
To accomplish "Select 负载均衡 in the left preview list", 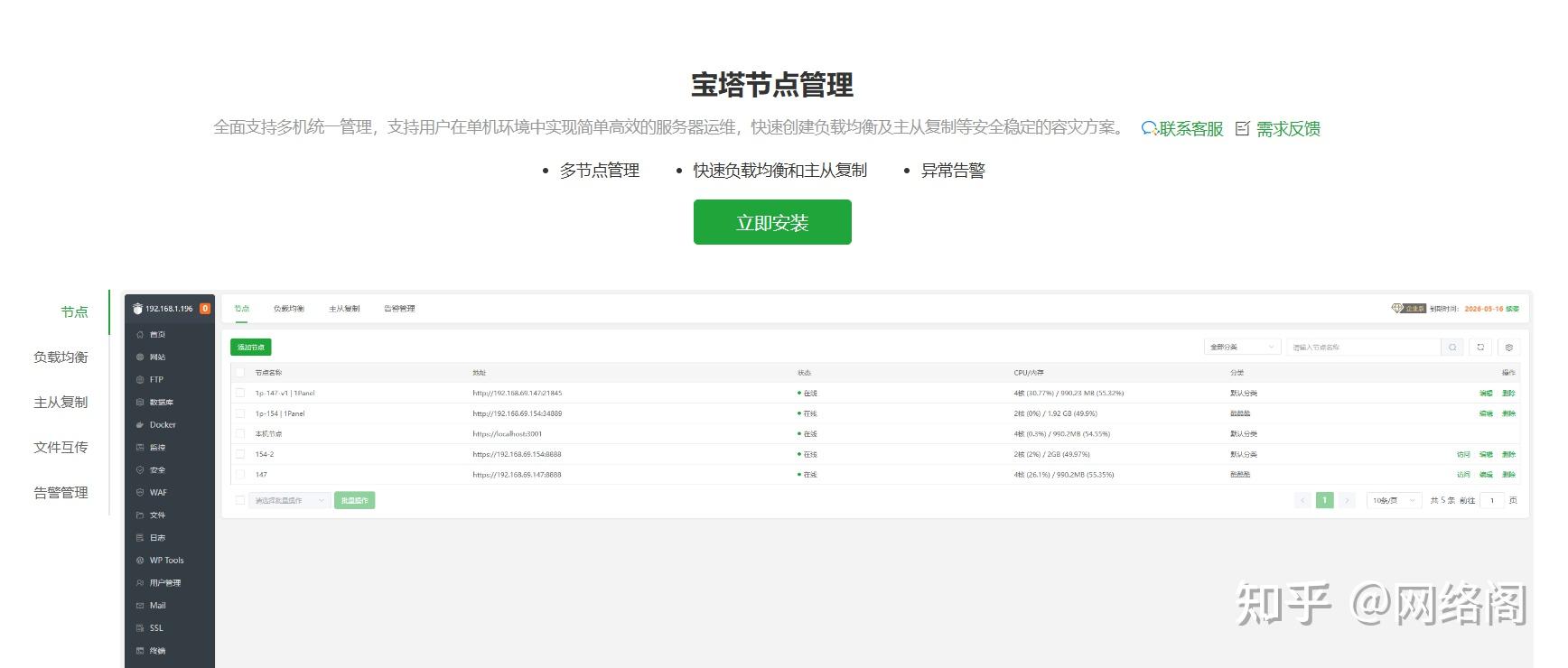I will [x=61, y=357].
